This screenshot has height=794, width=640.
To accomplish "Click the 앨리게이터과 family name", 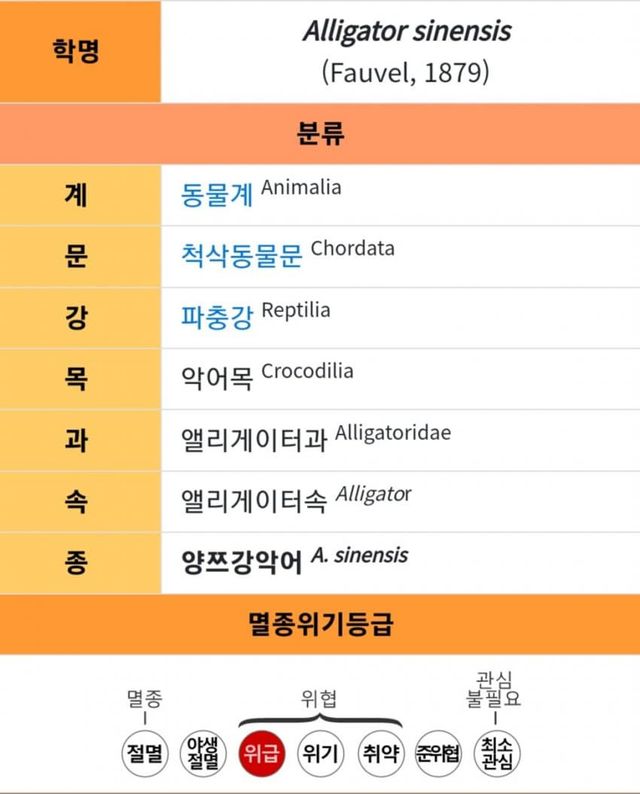I will (x=253, y=439).
